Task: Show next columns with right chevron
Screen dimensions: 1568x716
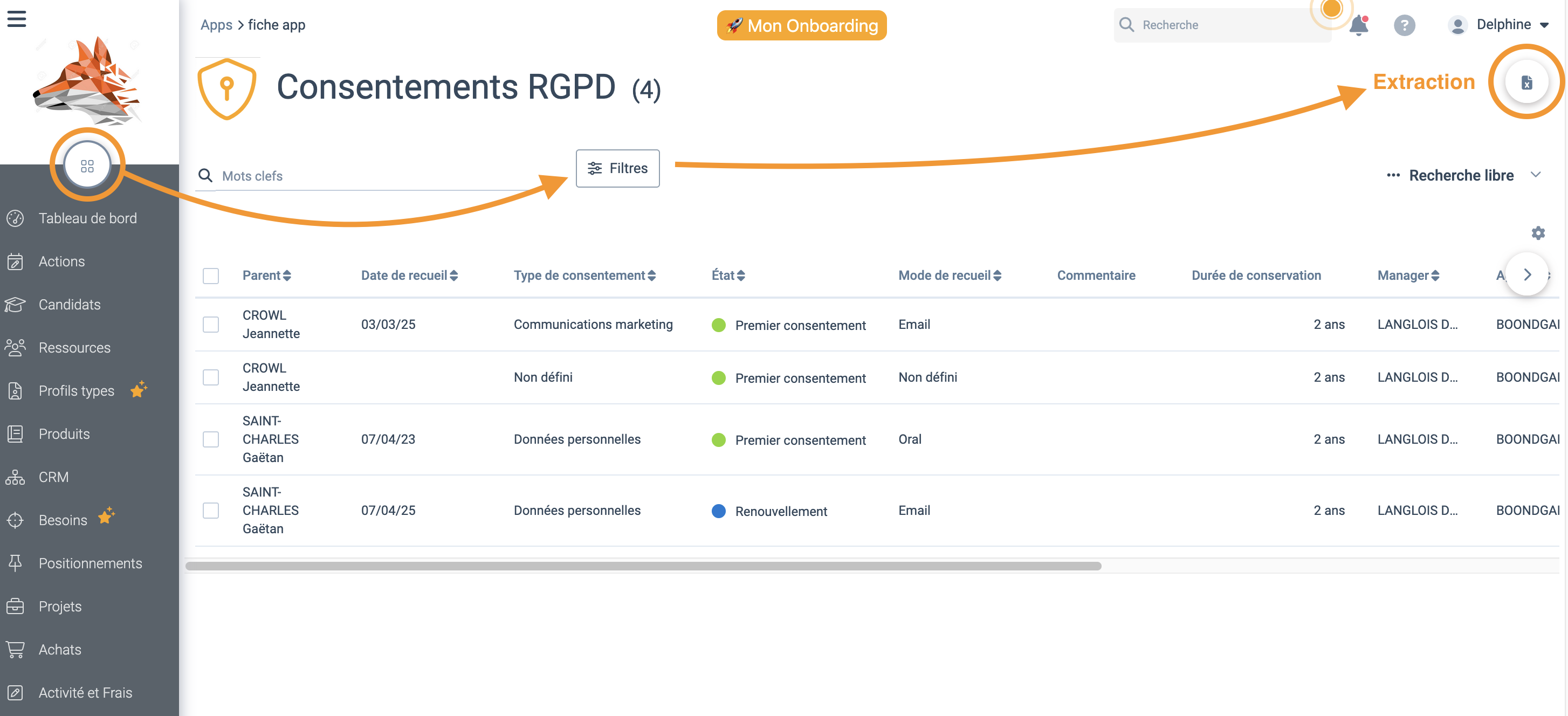Action: [1526, 274]
